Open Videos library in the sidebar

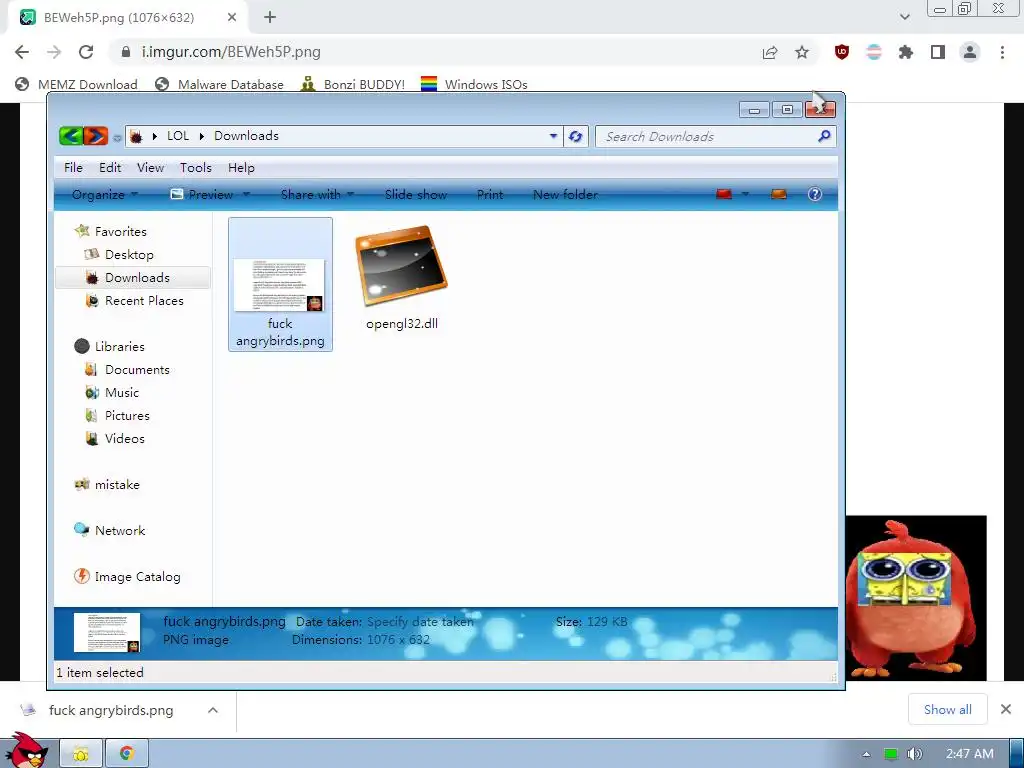(124, 439)
